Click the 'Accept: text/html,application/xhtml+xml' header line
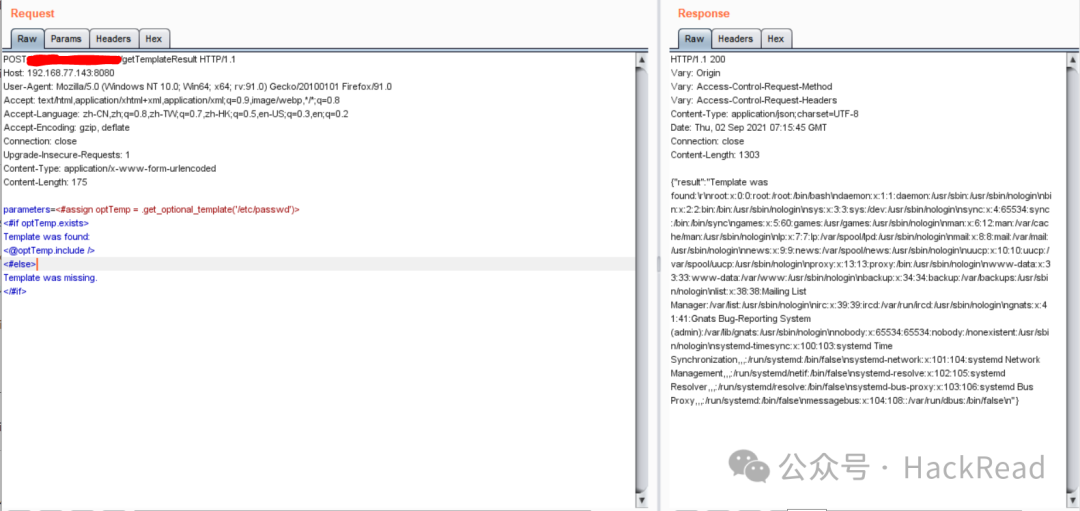Viewport: 1080px width, 511px height. [x=172, y=100]
